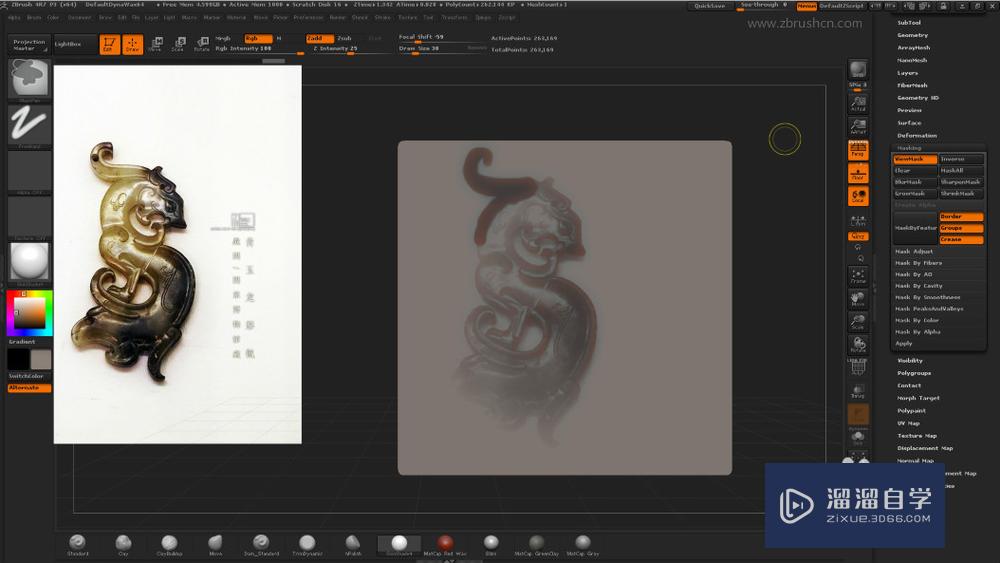The image size is (1000, 563).
Task: Click the BPR render icon on right shelf
Action: click(x=858, y=70)
